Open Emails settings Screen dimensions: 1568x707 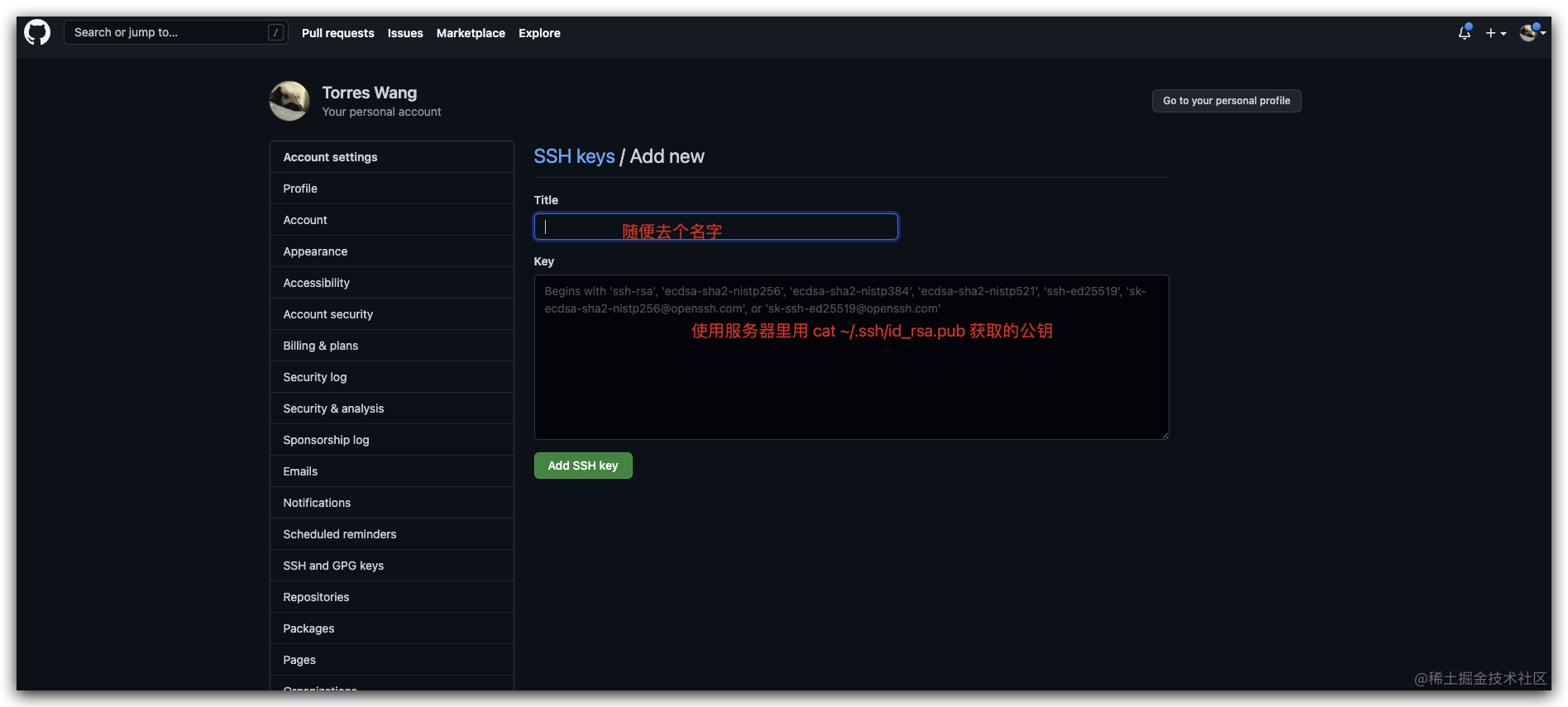click(x=392, y=471)
